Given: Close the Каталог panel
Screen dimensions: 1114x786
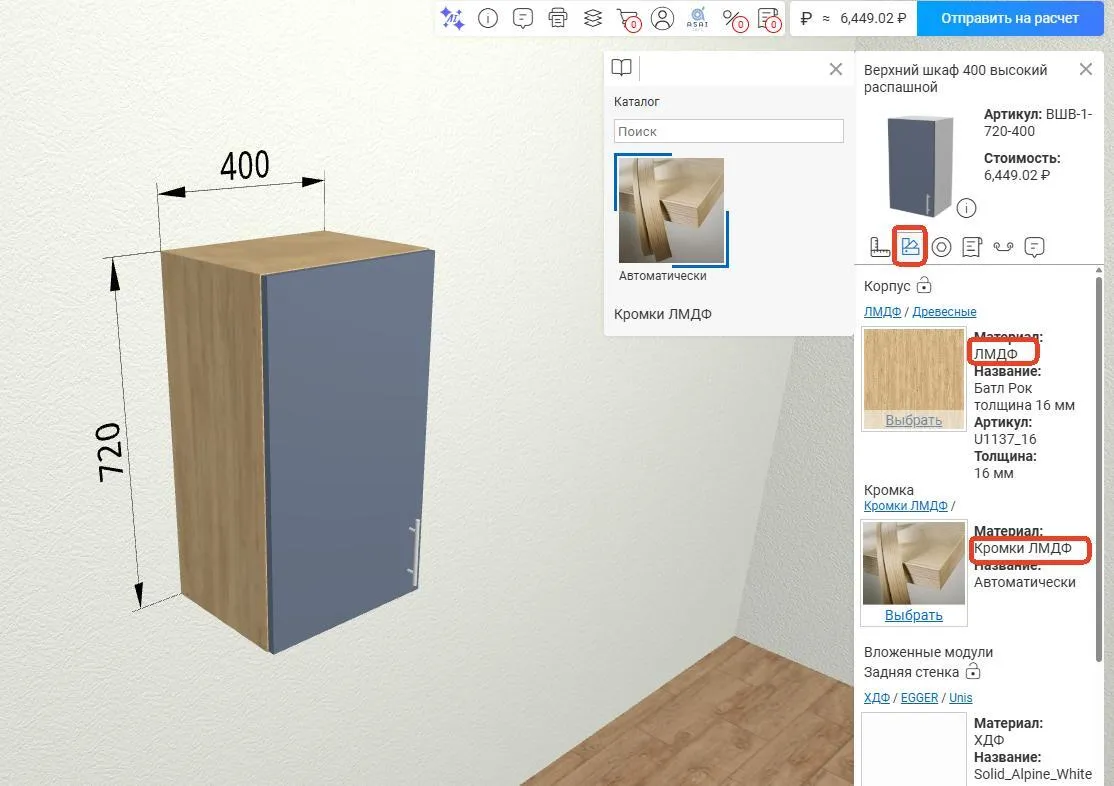Looking at the screenshot, I should coord(836,69).
